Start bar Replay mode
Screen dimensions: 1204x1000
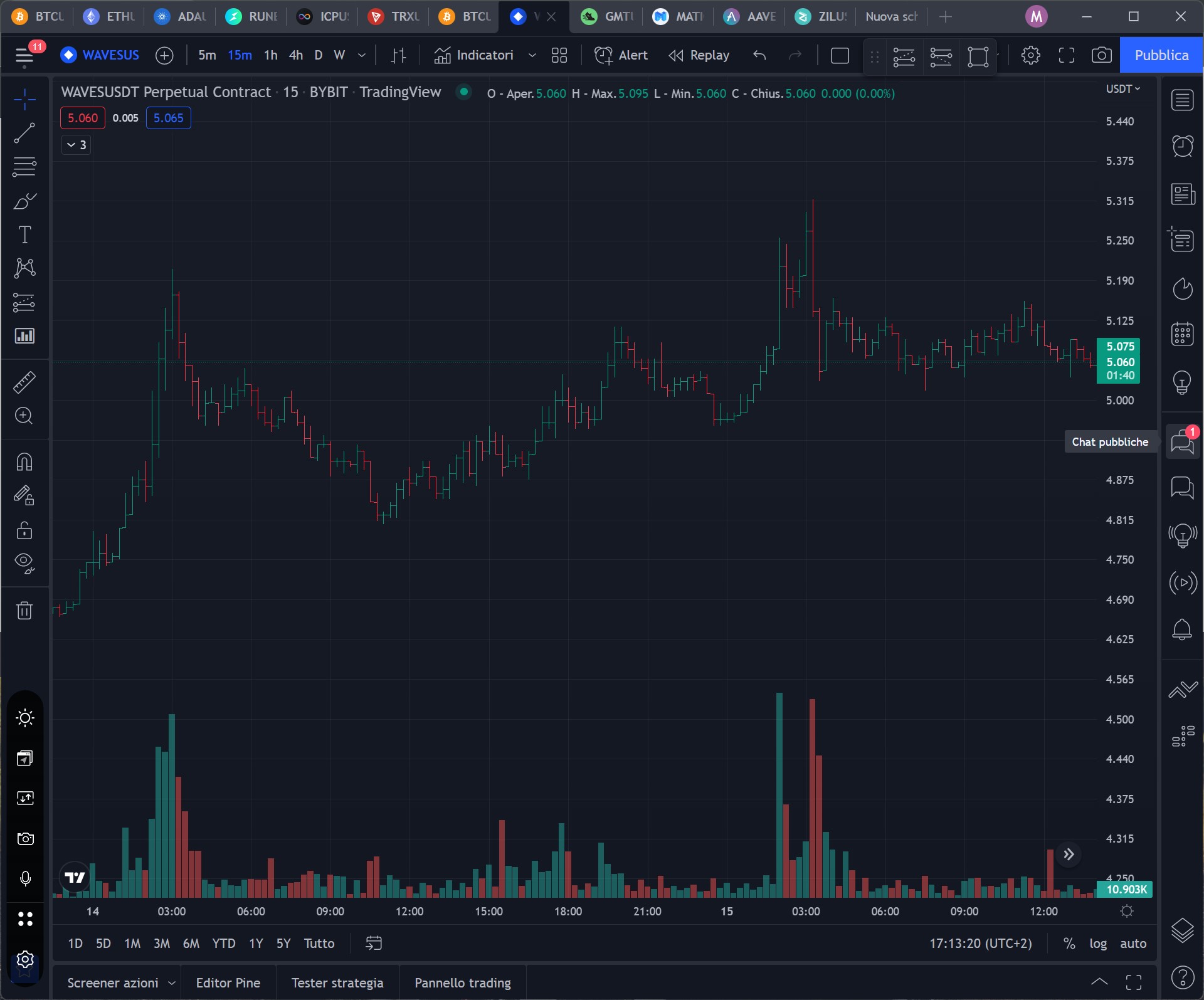click(699, 55)
